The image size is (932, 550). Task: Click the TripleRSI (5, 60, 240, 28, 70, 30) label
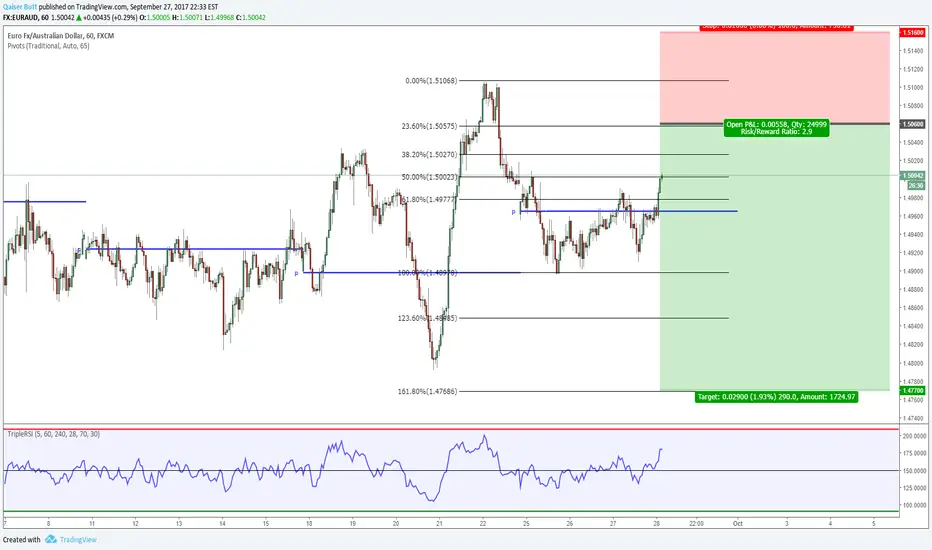53,434
